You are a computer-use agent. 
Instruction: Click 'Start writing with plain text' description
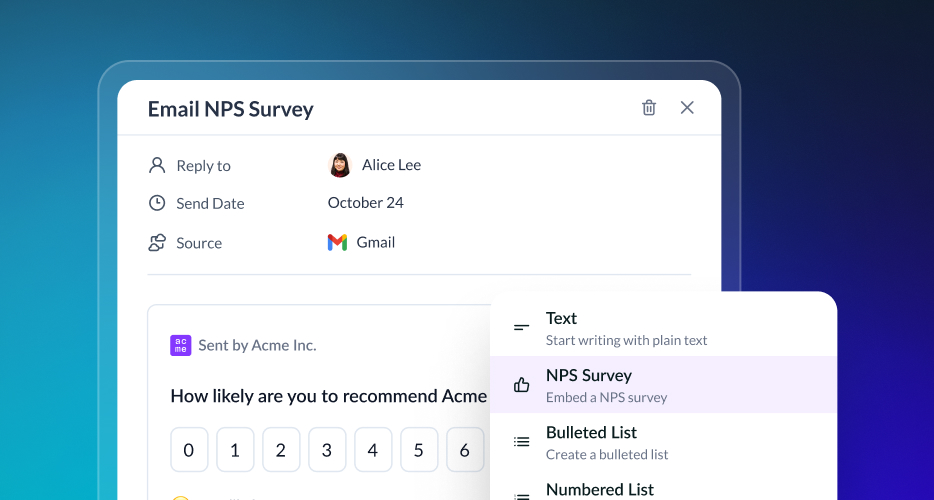(x=627, y=340)
